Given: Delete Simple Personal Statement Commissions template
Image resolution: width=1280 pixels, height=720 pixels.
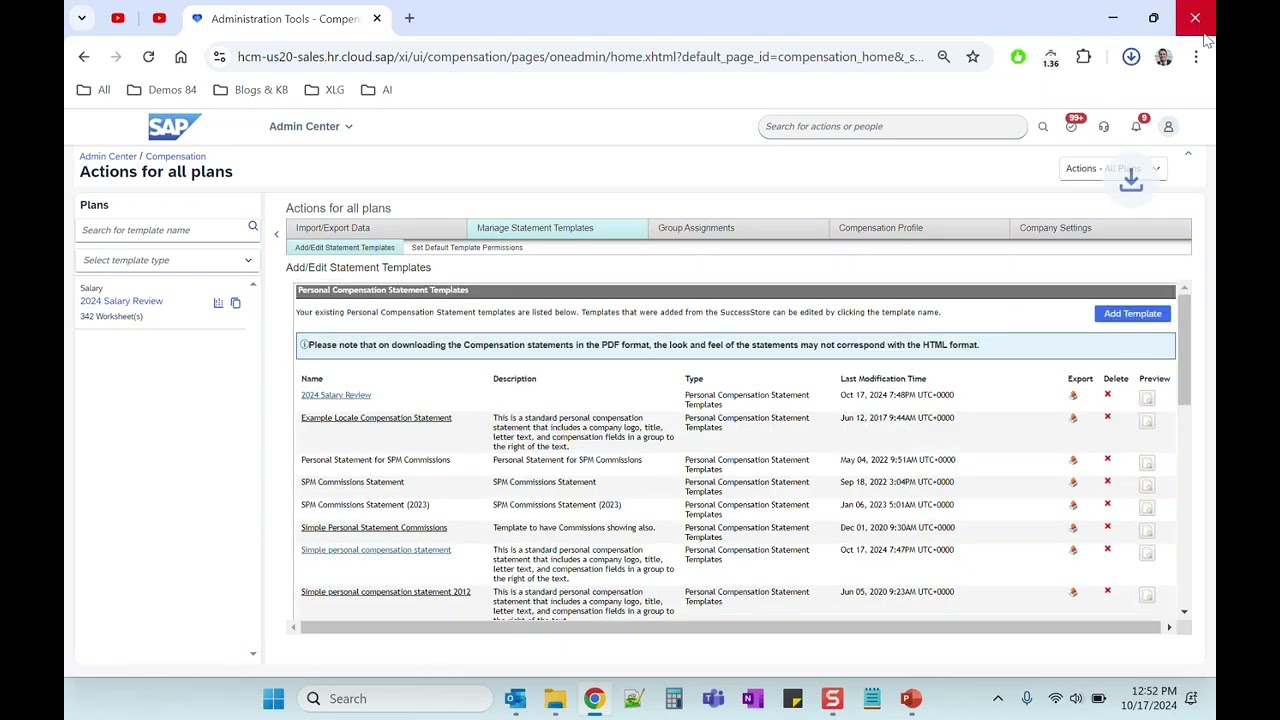Looking at the screenshot, I should (x=1107, y=527).
